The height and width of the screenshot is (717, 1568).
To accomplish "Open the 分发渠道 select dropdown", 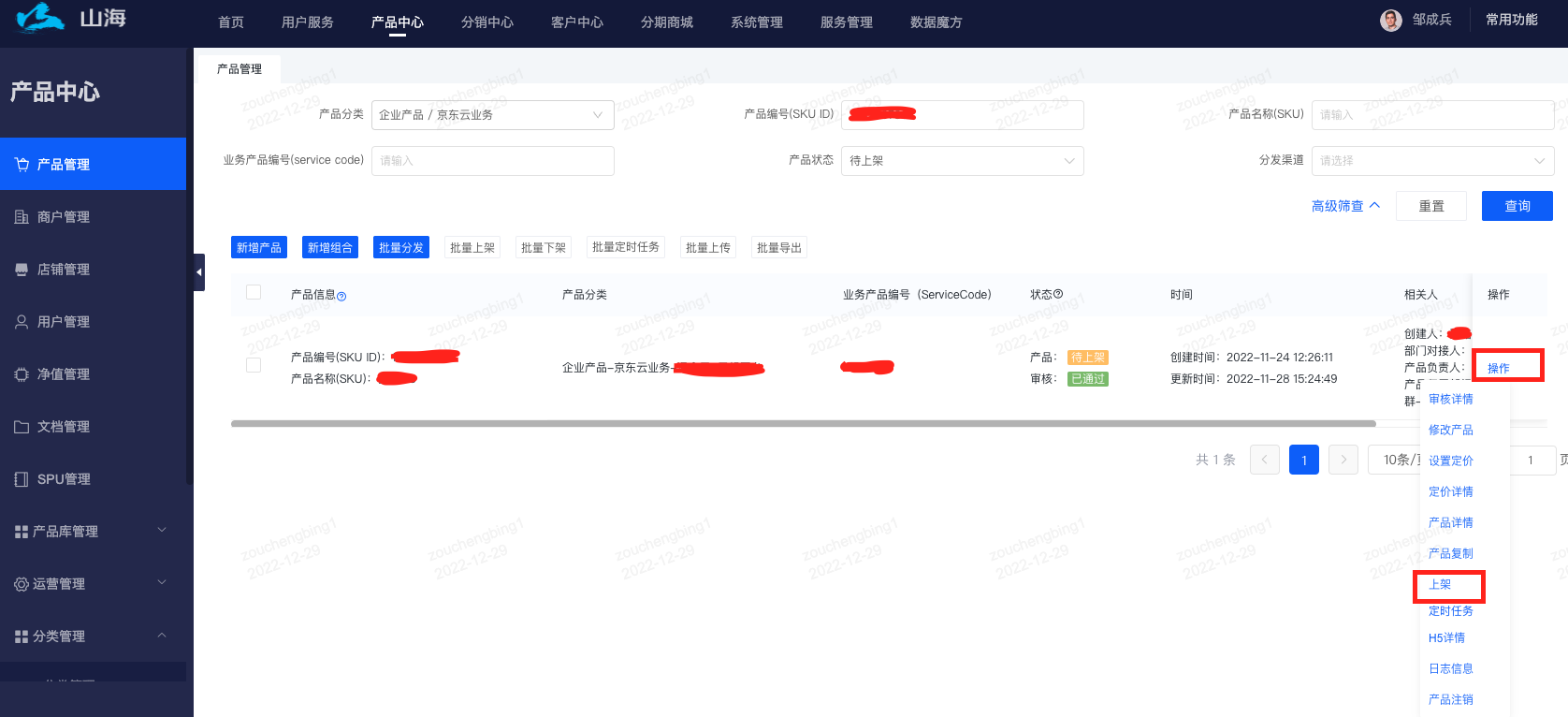I will click(x=1433, y=161).
